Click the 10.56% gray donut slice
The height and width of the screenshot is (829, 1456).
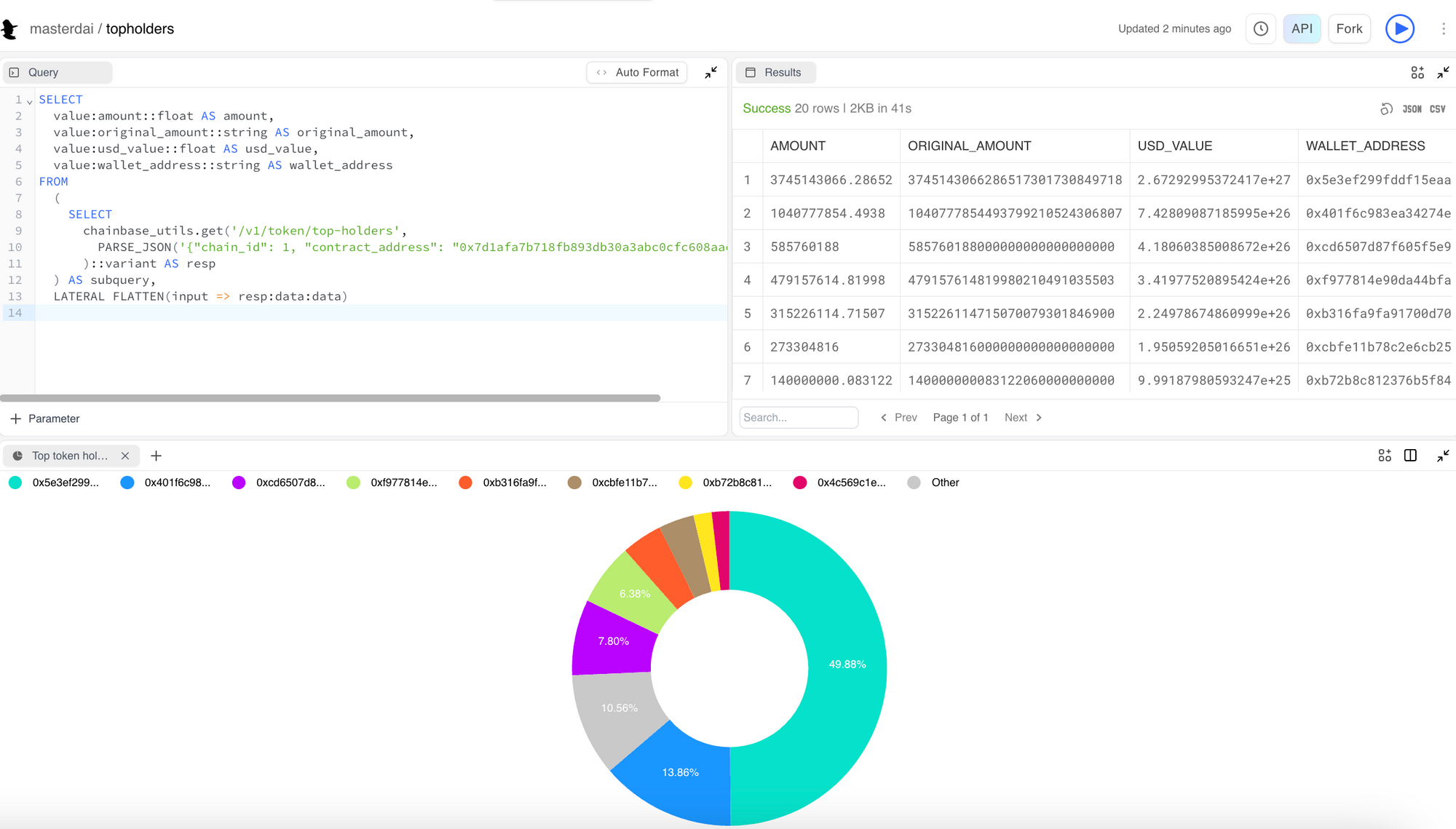pos(619,708)
